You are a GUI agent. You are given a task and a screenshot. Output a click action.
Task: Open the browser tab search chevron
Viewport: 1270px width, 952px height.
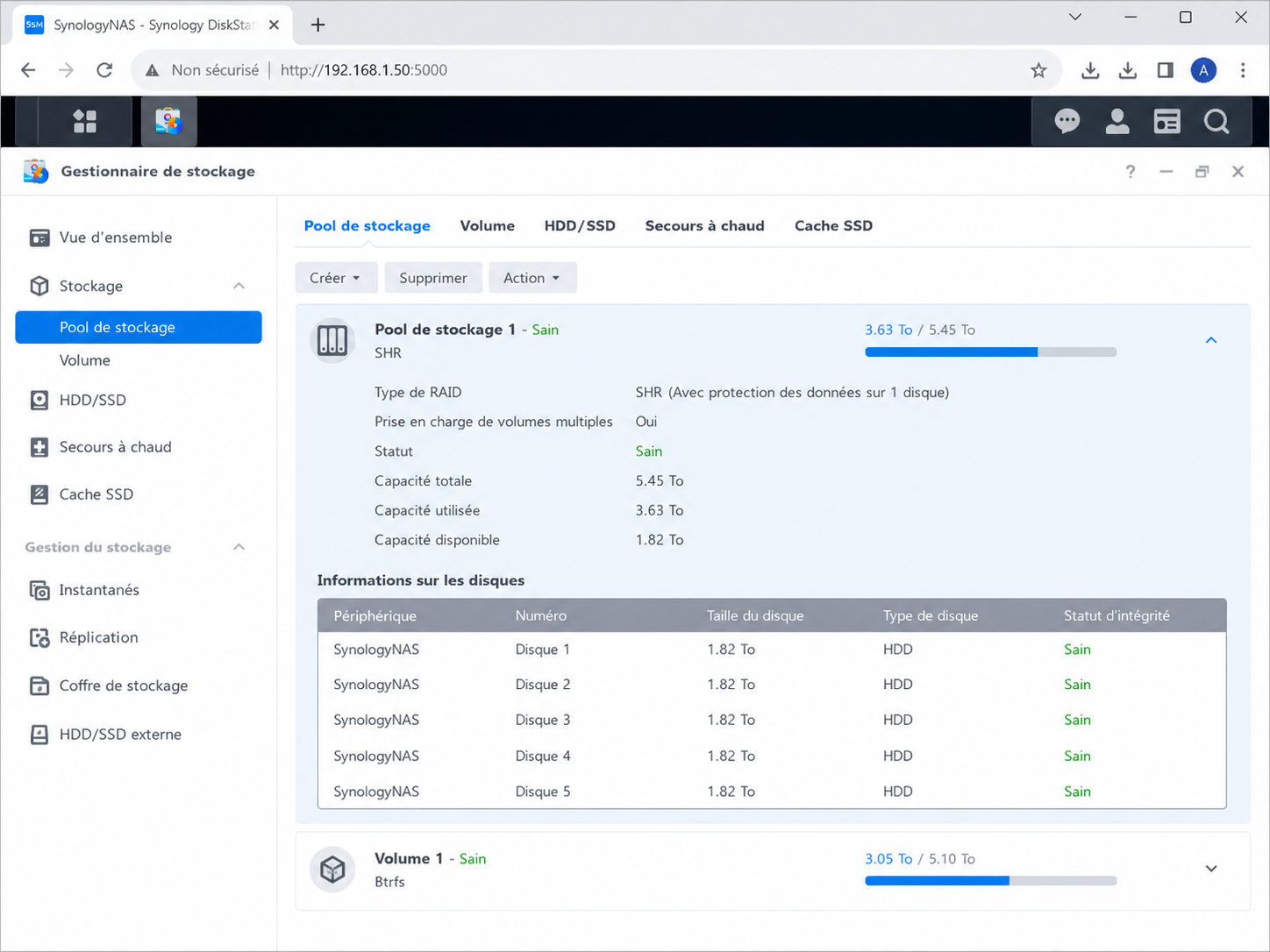click(1075, 17)
